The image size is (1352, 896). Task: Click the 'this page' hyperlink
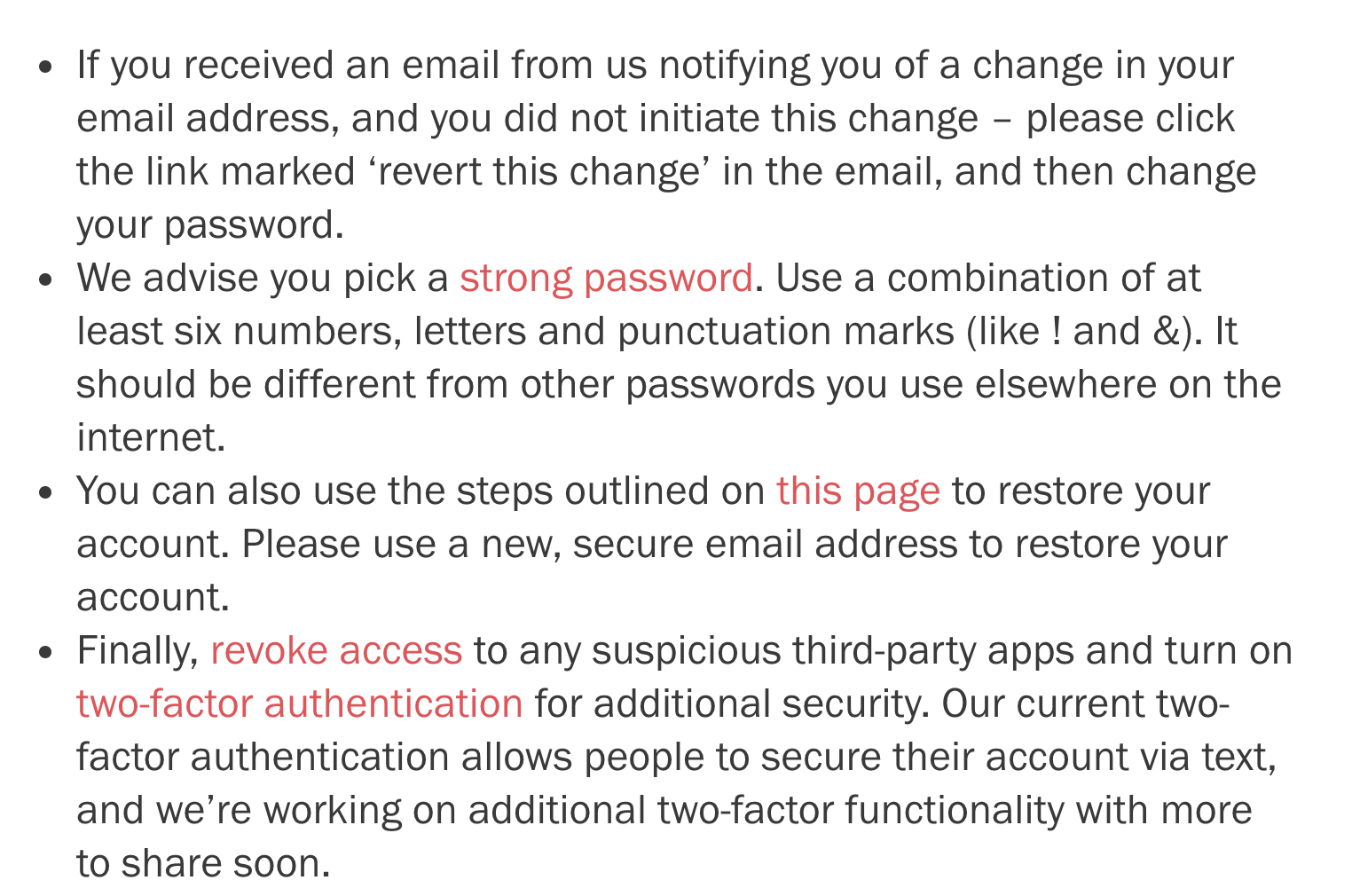coord(858,491)
